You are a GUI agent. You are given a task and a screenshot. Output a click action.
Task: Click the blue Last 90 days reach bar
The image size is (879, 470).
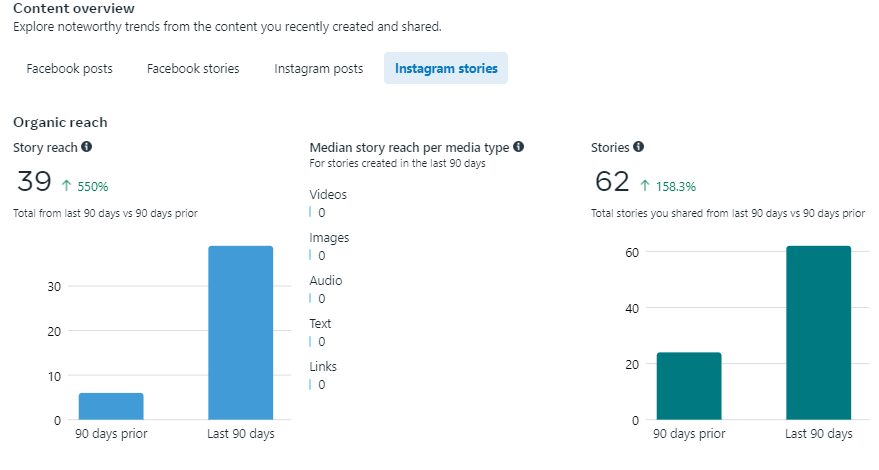pyautogui.click(x=240, y=333)
